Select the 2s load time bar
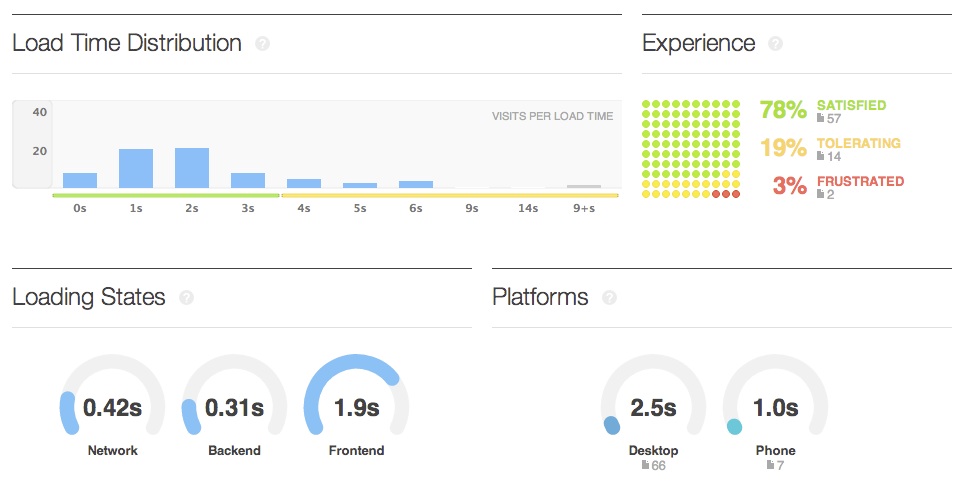This screenshot has width=975, height=490. tap(192, 168)
